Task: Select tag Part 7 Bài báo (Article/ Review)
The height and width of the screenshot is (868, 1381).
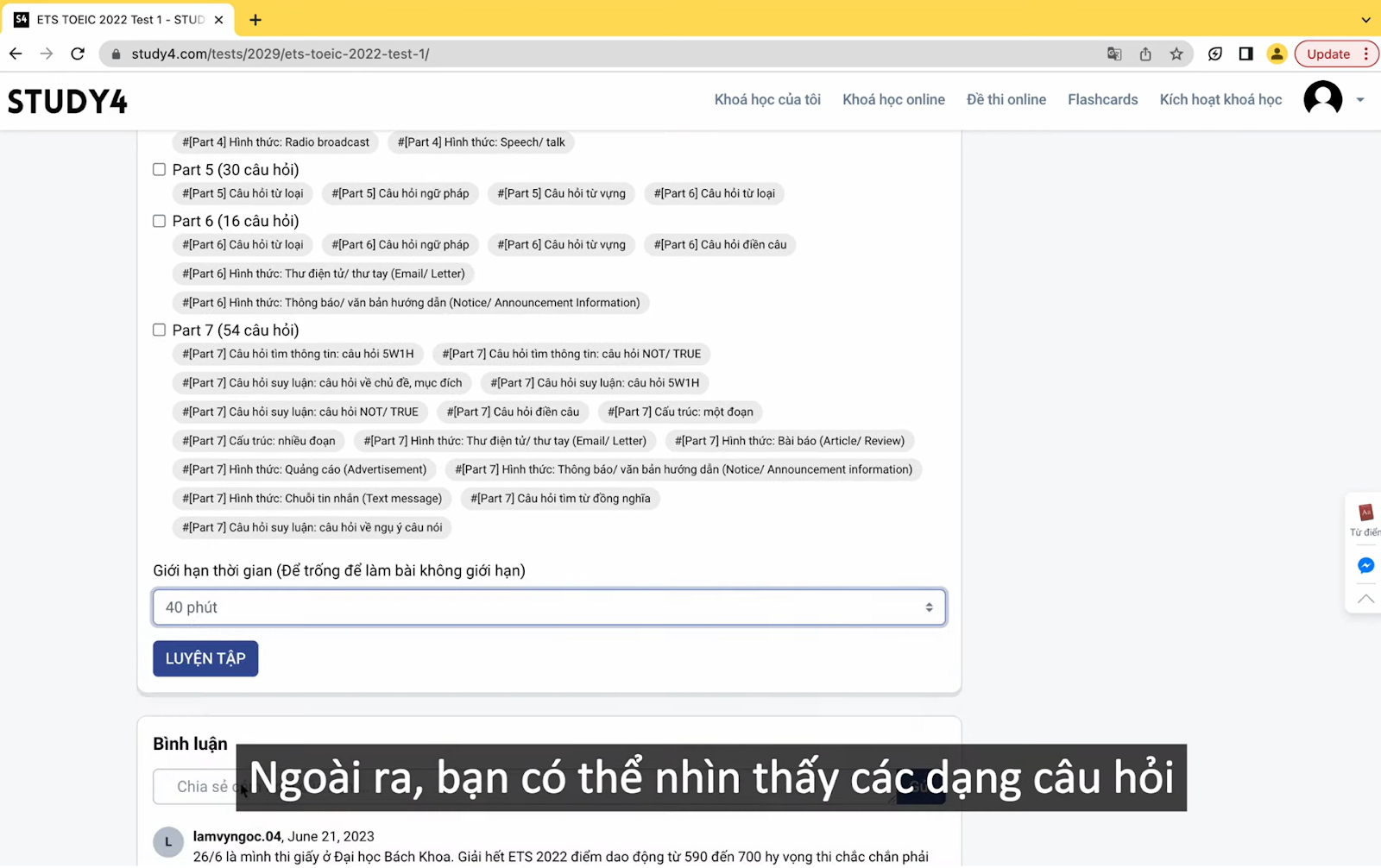Action: [x=790, y=441]
